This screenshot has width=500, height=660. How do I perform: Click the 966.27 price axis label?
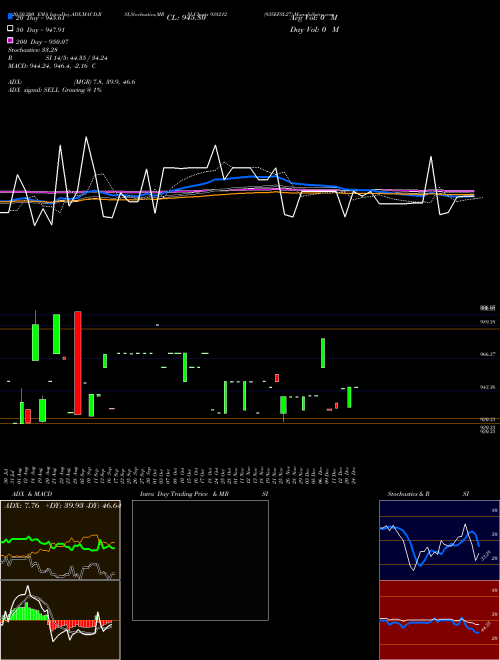pos(488,354)
